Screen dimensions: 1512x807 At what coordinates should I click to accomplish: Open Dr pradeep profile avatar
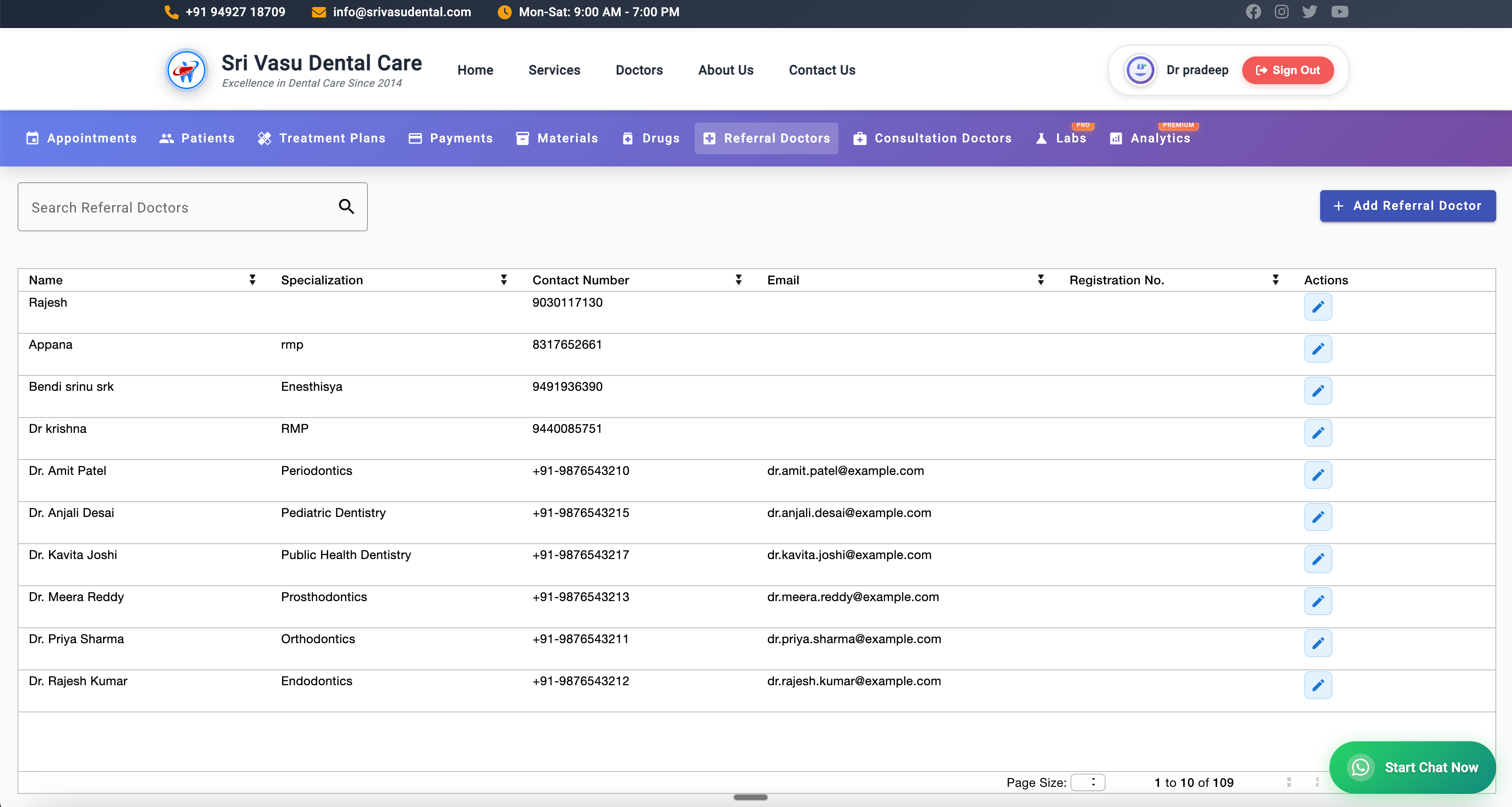coord(1140,70)
